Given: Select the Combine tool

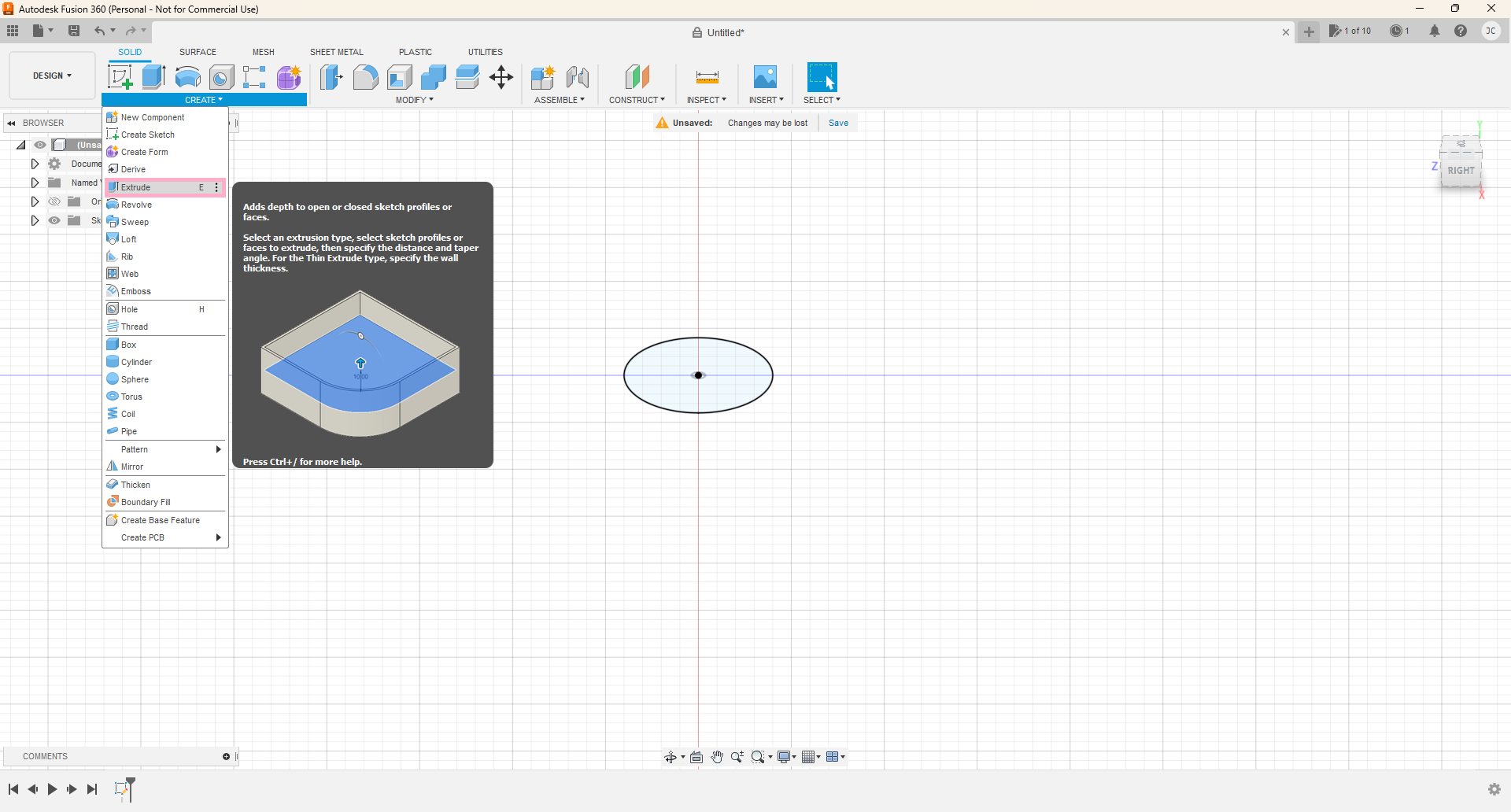Looking at the screenshot, I should pos(434,77).
